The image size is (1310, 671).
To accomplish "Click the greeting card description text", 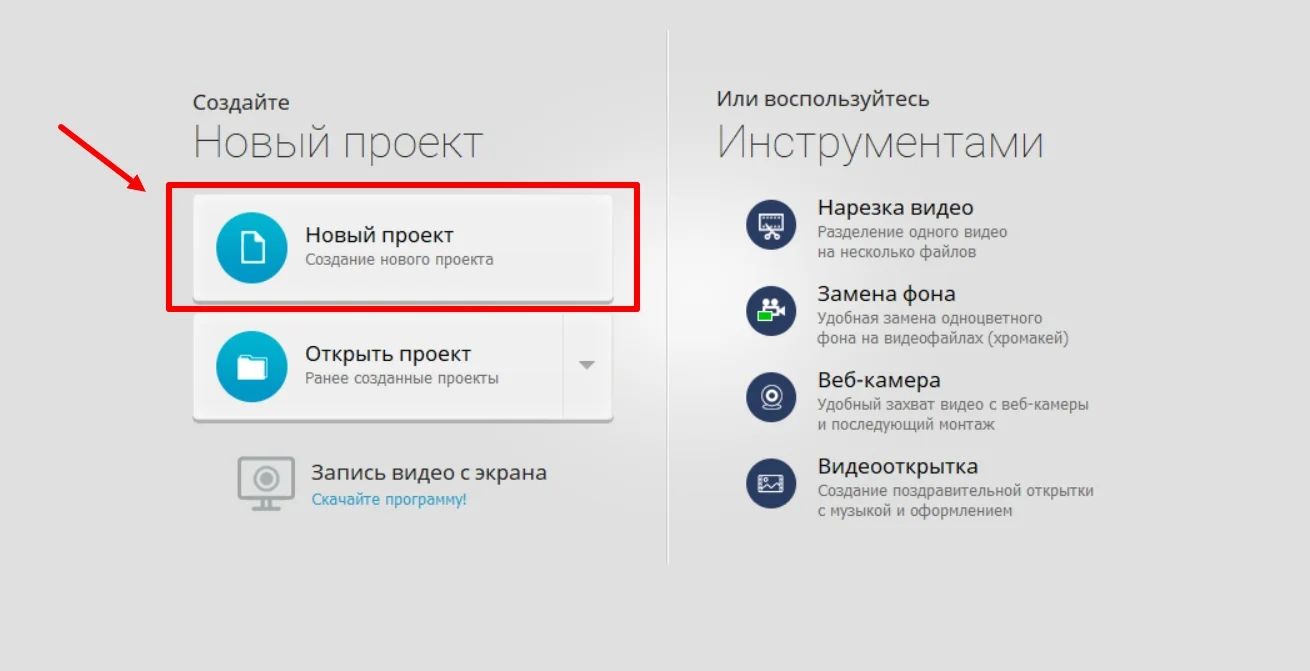I will tap(955, 501).
